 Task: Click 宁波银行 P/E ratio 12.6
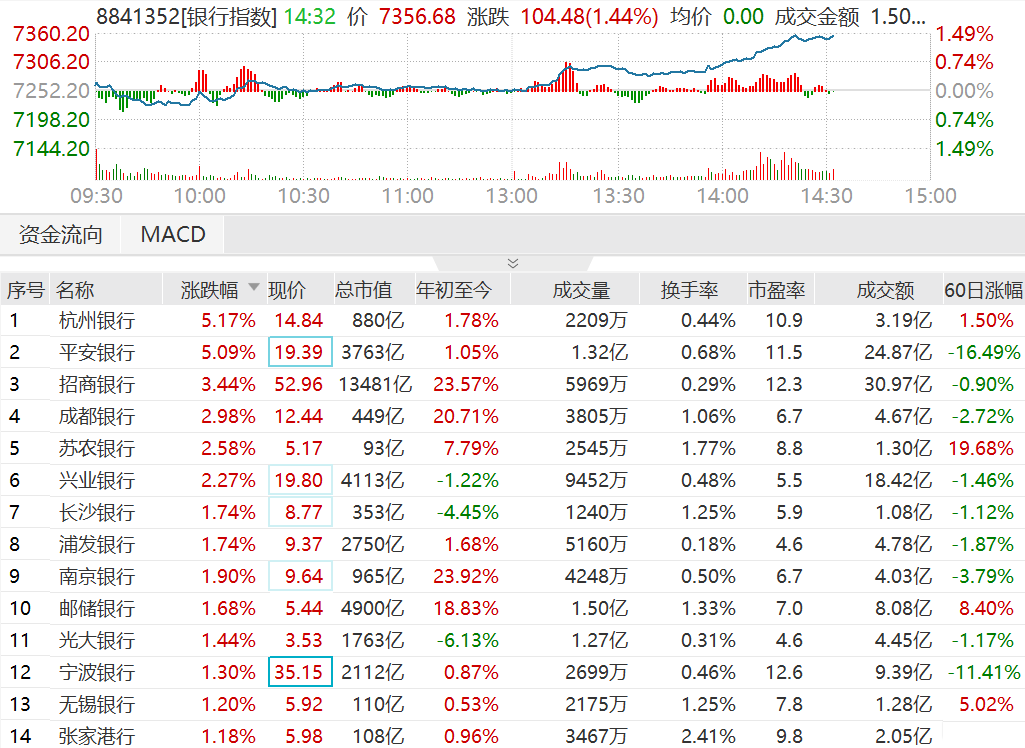click(784, 673)
